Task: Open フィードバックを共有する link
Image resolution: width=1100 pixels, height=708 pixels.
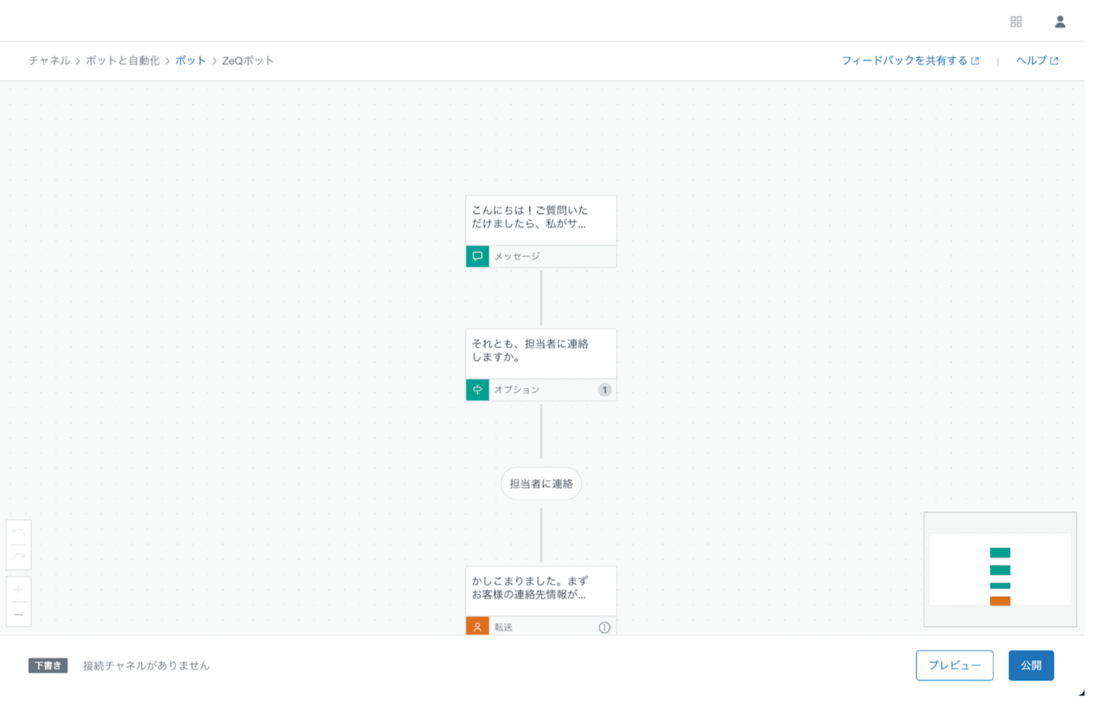Action: tap(910, 60)
